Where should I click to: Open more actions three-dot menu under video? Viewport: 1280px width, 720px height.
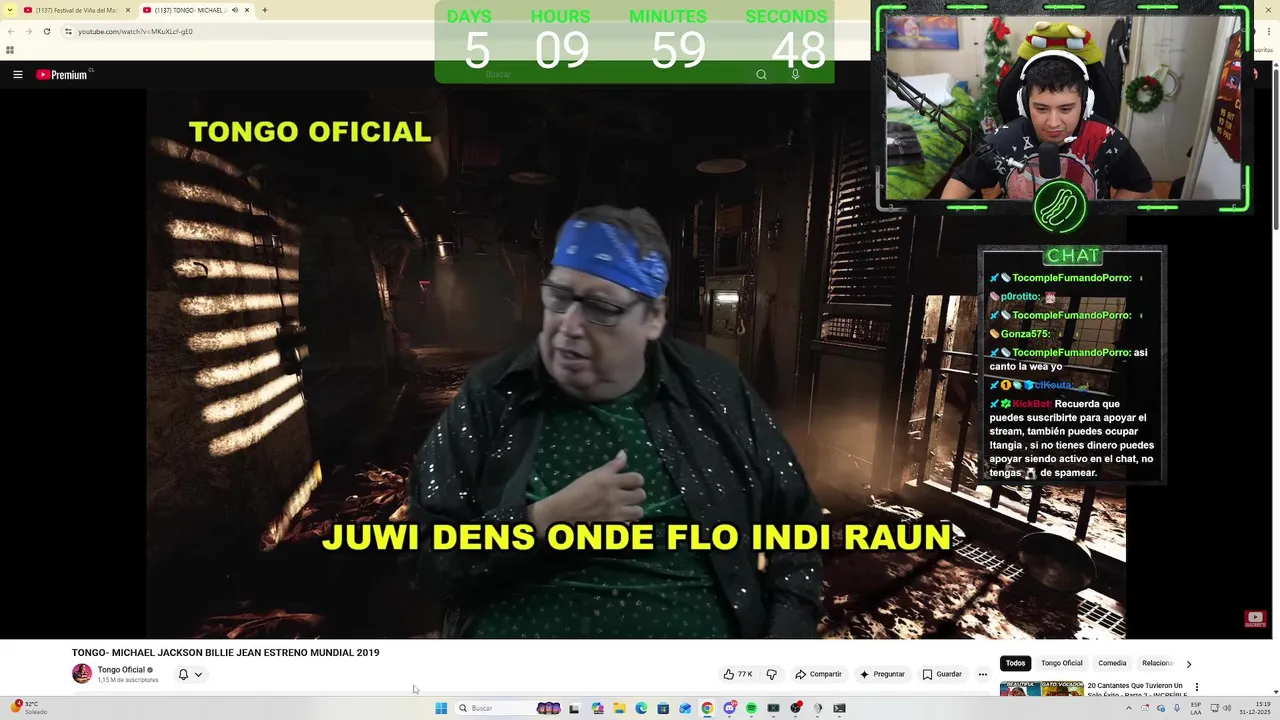[982, 674]
